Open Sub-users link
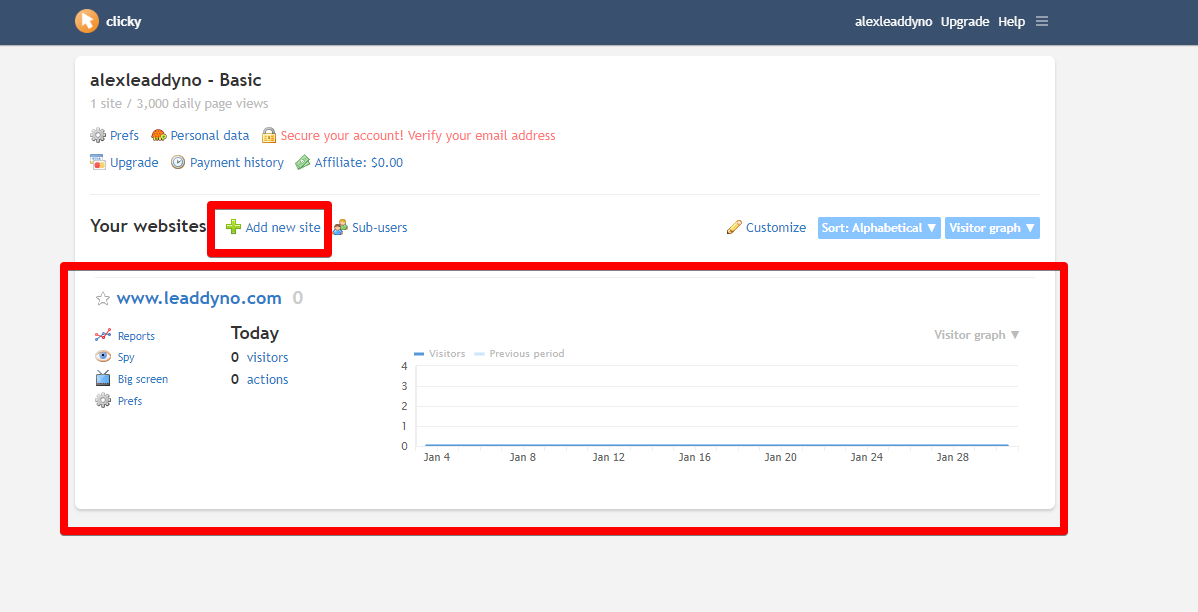The width and height of the screenshot is (1198, 612). pyautogui.click(x=380, y=227)
